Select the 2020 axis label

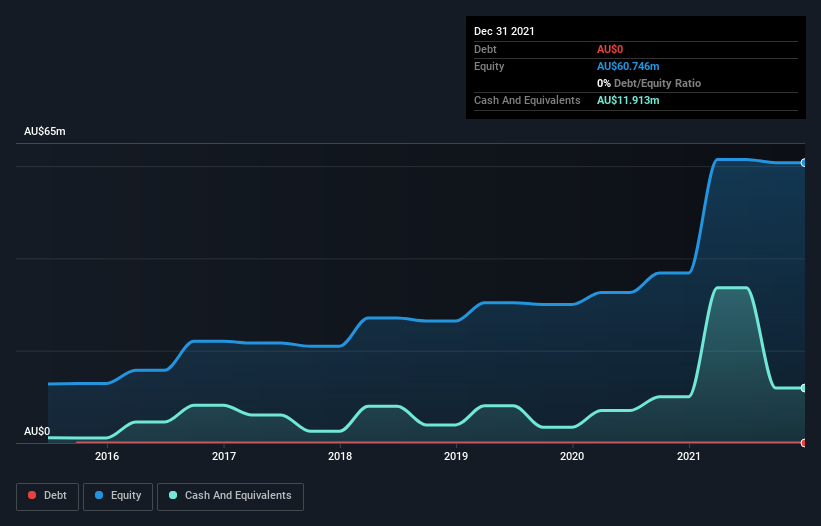[572, 456]
